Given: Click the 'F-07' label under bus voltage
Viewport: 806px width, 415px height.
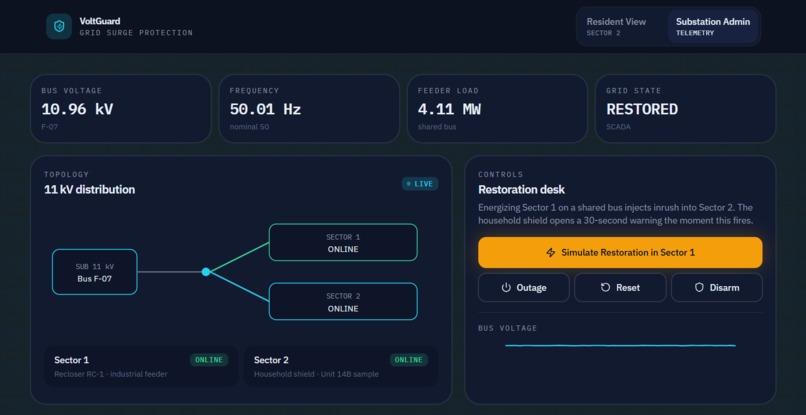Looking at the screenshot, I should pos(49,127).
